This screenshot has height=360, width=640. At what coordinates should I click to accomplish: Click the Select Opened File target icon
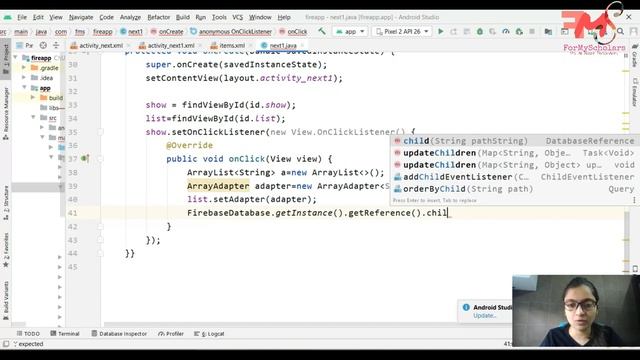[43, 45]
